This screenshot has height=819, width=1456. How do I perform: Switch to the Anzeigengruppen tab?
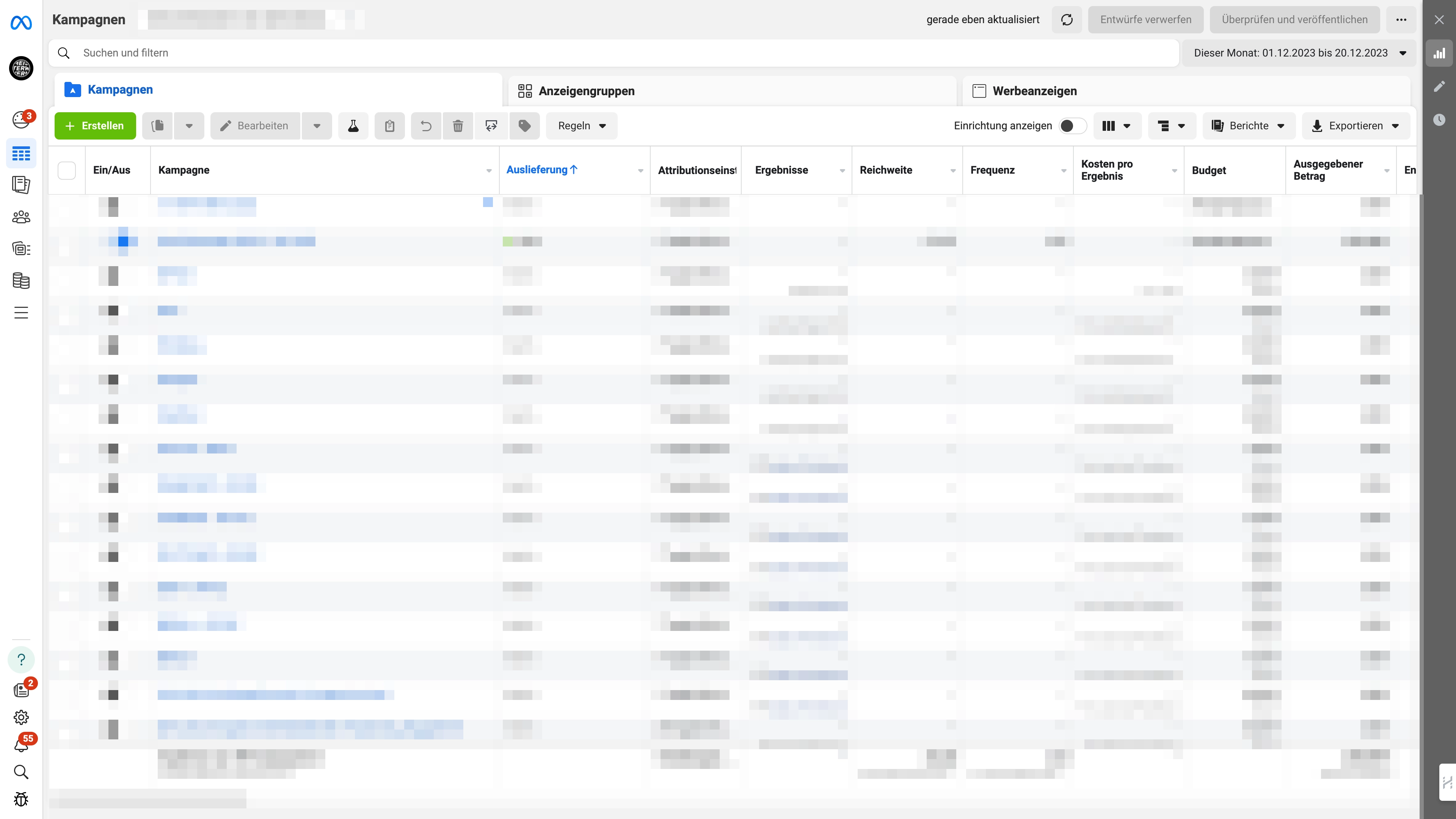732,91
